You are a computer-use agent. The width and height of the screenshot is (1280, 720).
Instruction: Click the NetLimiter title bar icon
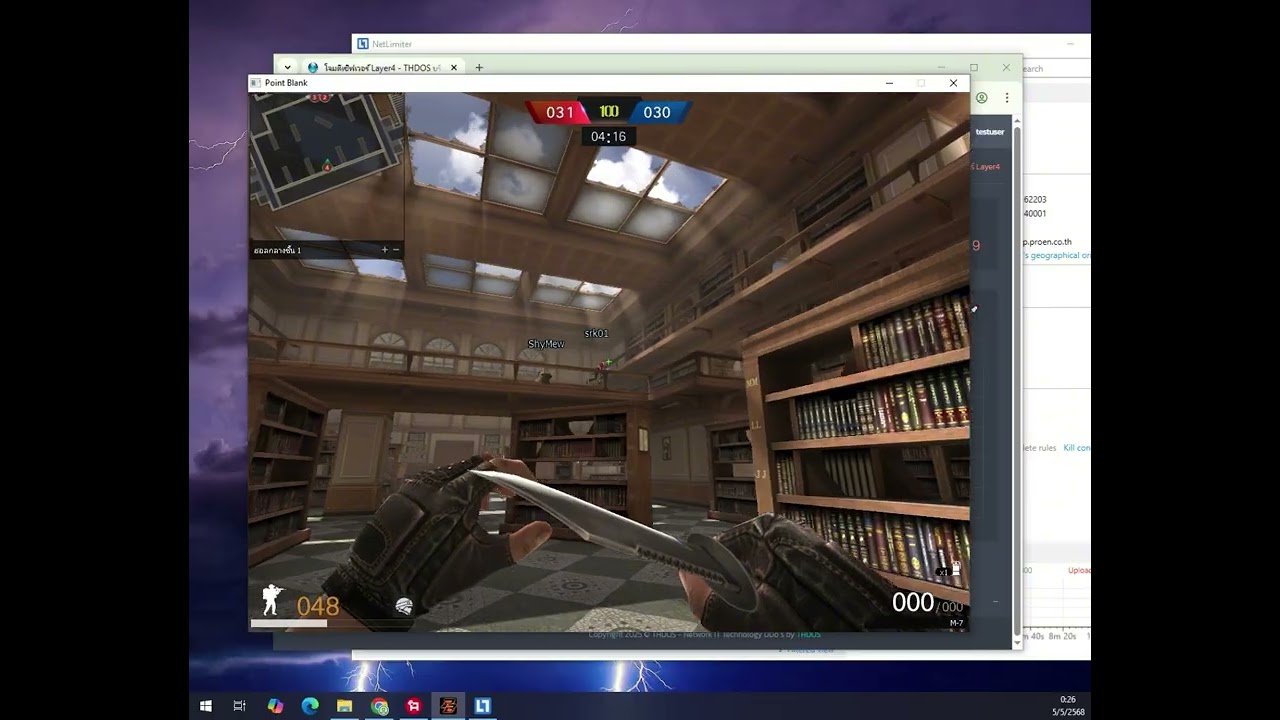pyautogui.click(x=363, y=44)
